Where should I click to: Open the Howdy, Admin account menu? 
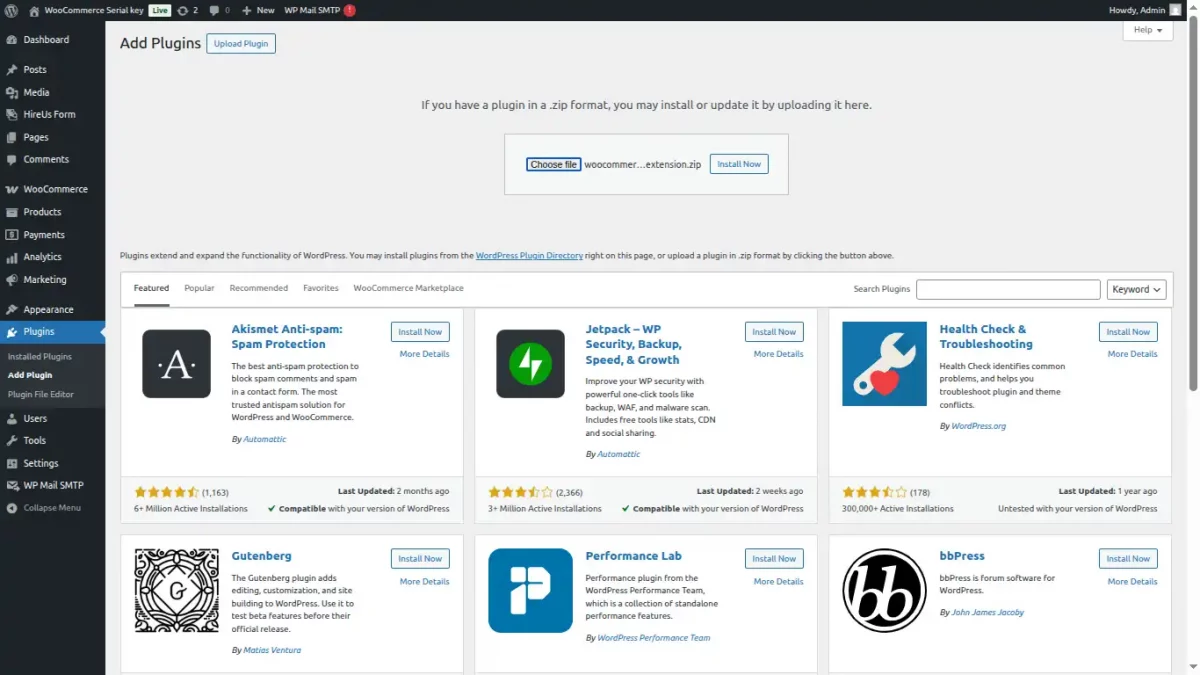[1145, 10]
